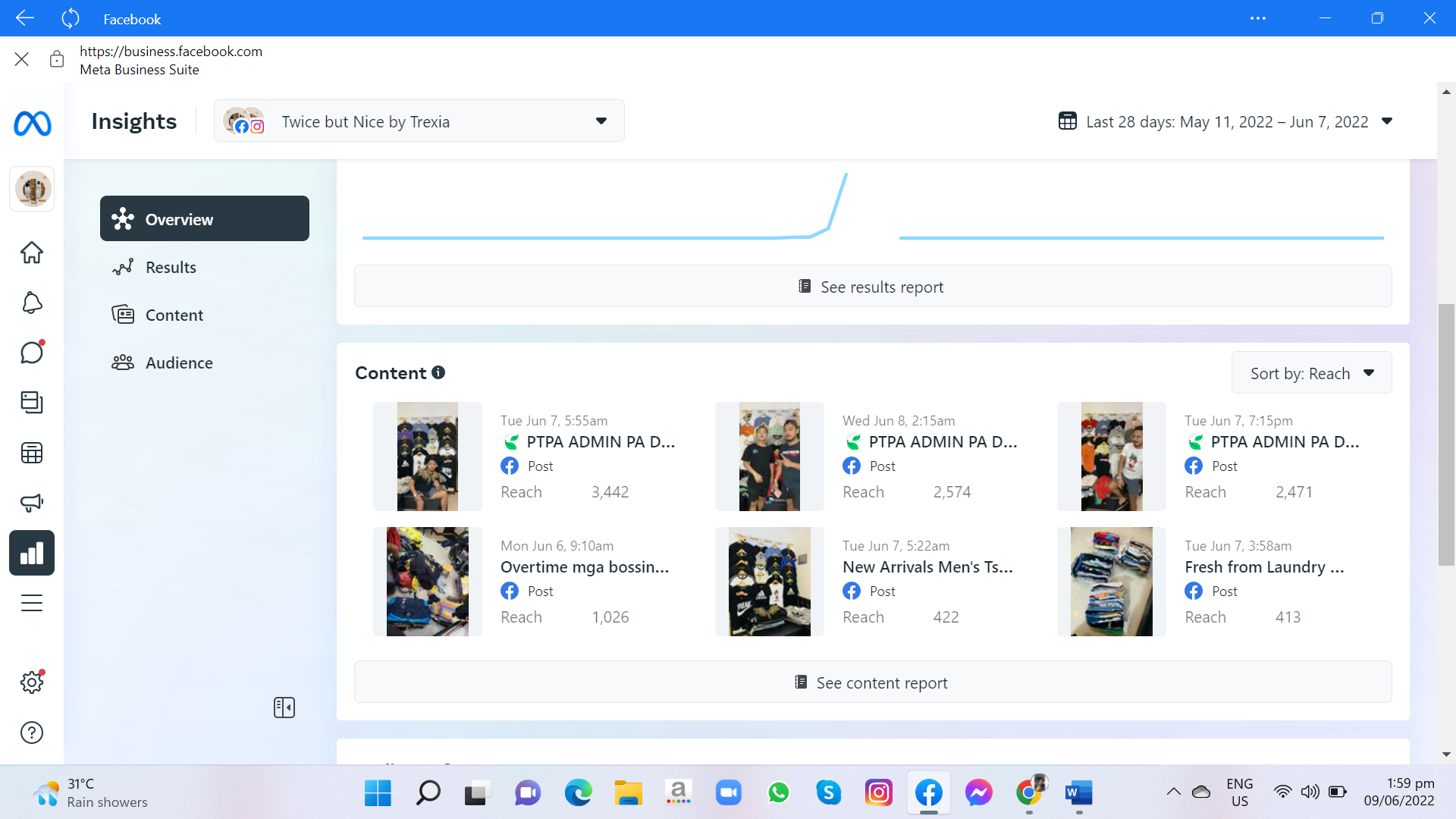The width and height of the screenshot is (1456, 819).
Task: Open the Sort by: Reach dropdown
Action: point(1311,373)
